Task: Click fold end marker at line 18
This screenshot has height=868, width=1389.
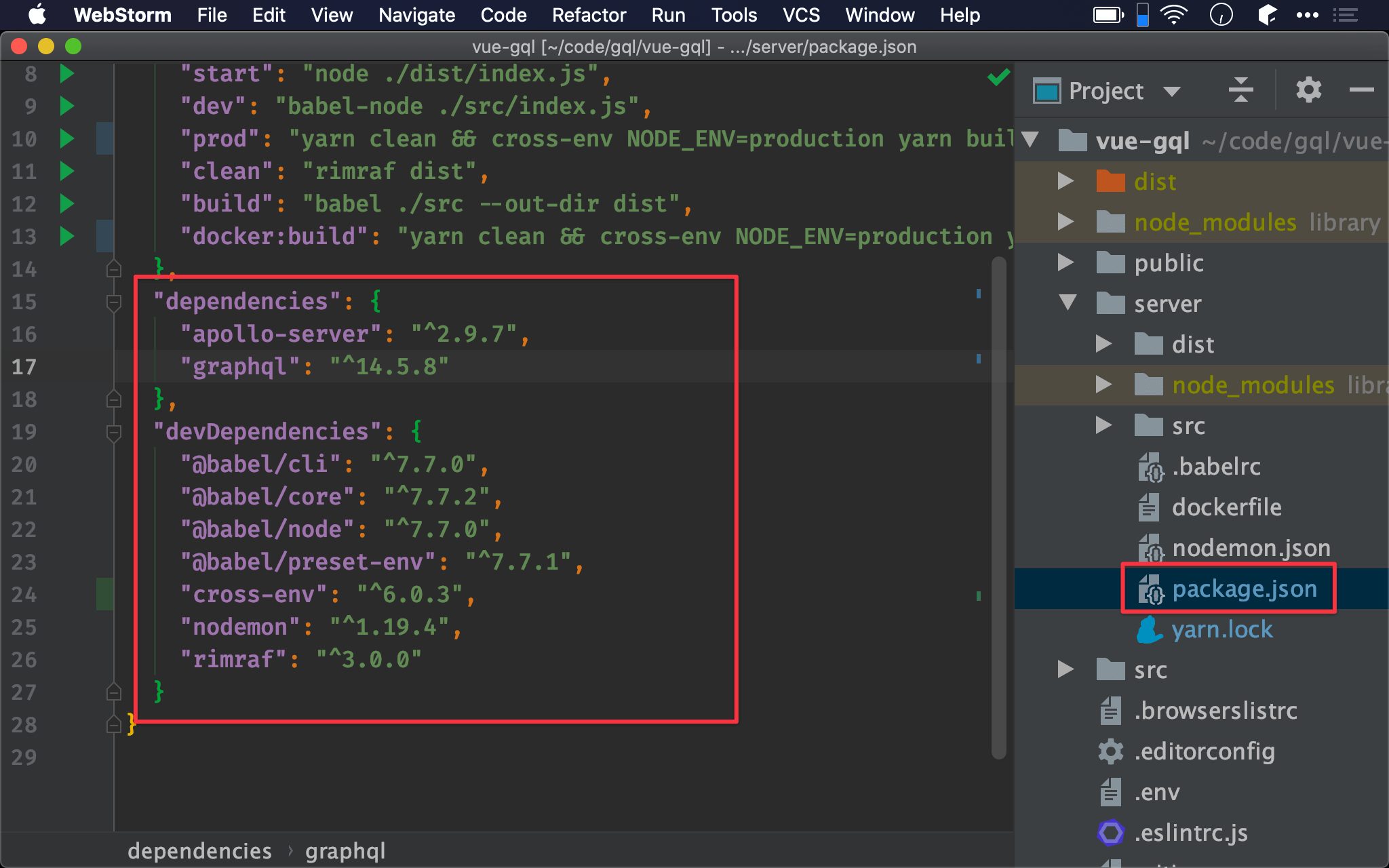Action: 114,399
